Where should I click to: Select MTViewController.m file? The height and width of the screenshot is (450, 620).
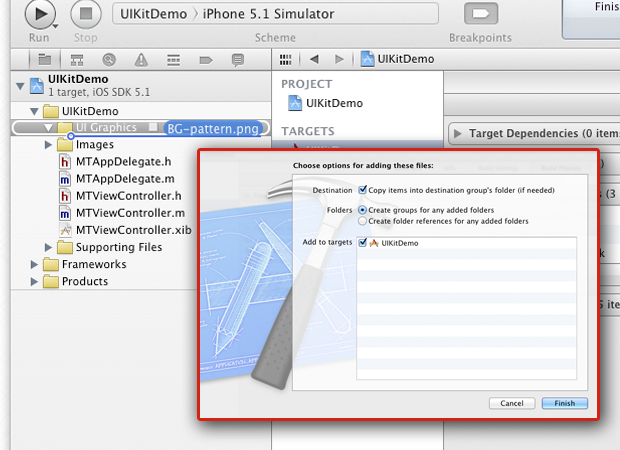pos(130,213)
